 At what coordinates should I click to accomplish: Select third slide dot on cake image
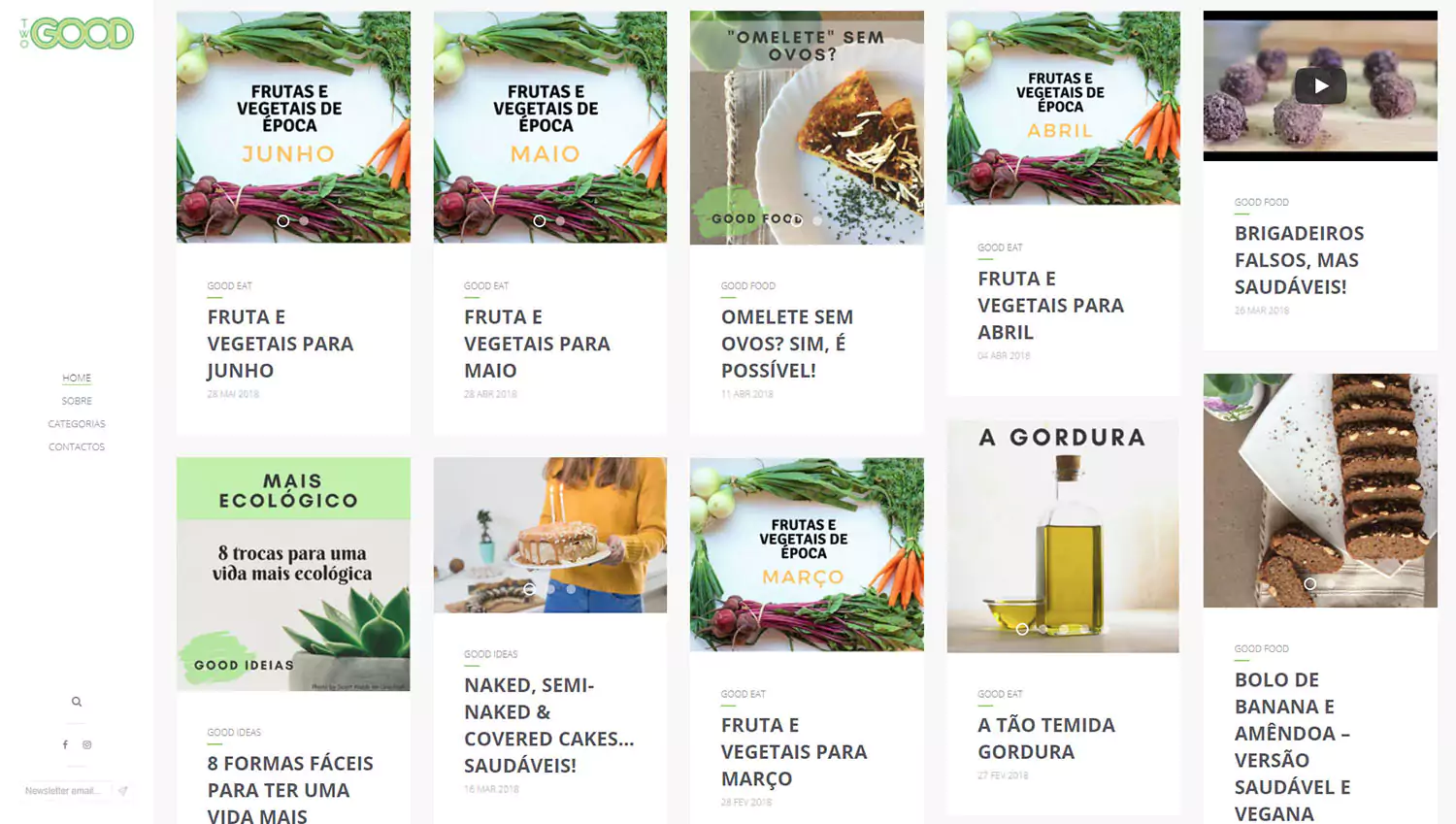[x=571, y=589]
